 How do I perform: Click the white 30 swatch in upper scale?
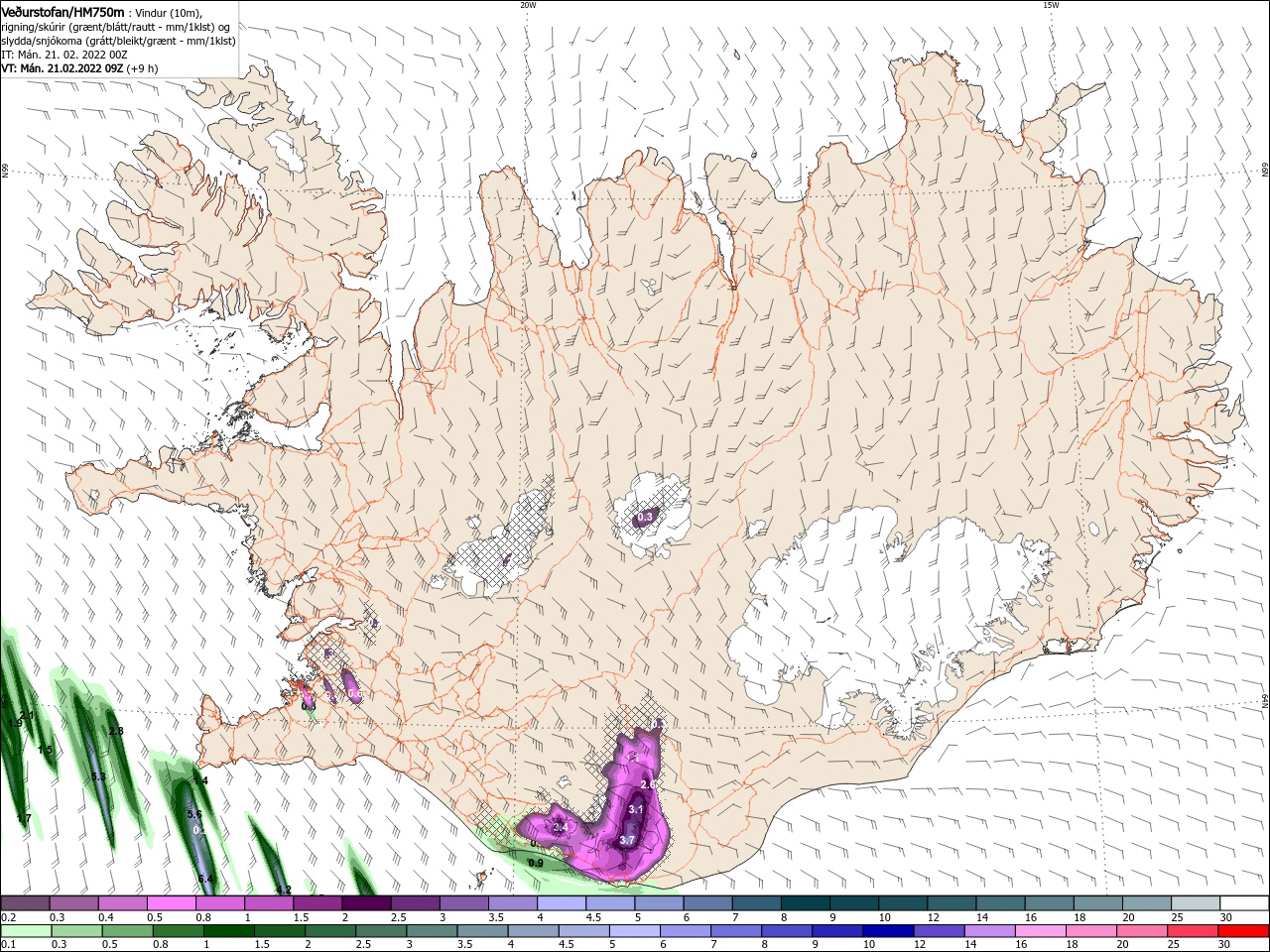tap(1245, 902)
